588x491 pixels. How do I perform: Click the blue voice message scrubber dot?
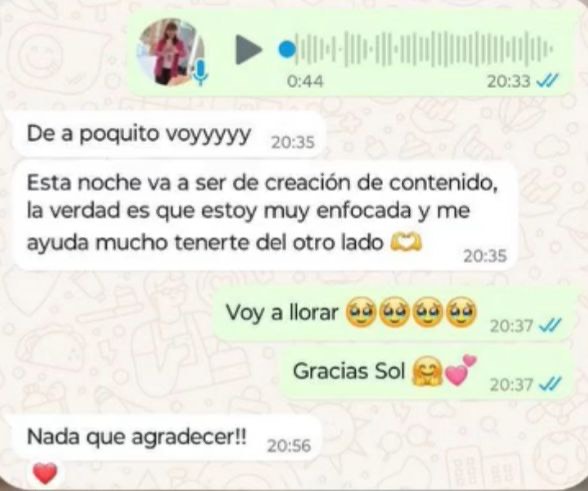288,50
